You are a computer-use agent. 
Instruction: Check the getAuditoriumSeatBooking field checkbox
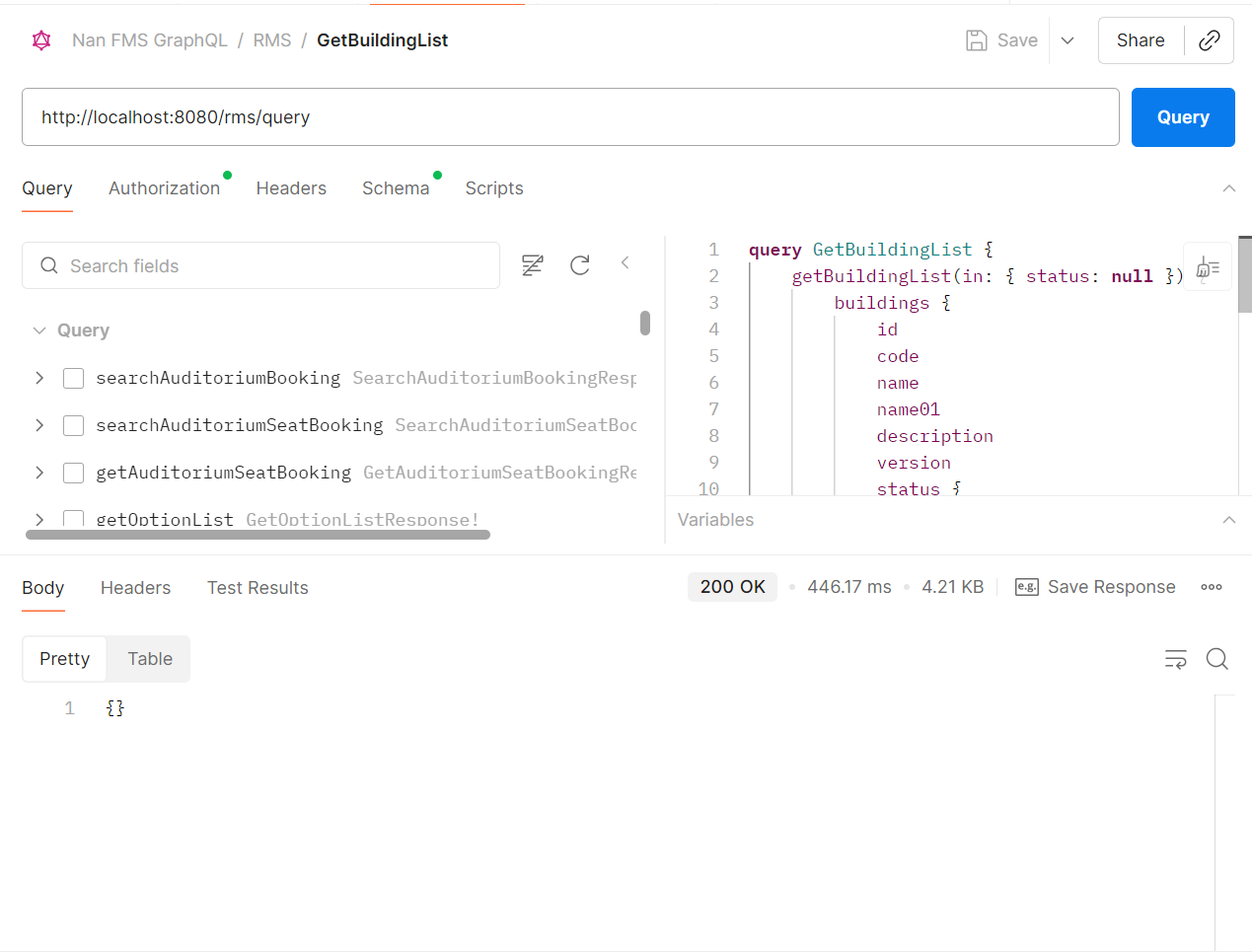click(x=73, y=473)
